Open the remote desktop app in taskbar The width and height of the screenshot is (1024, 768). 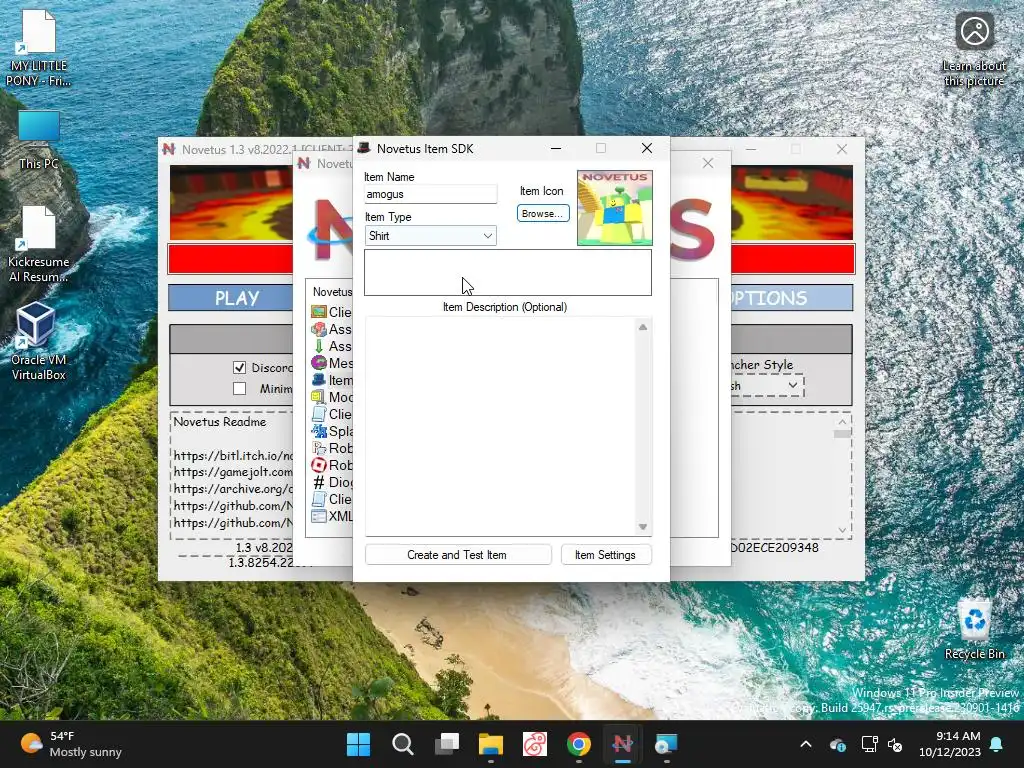pyautogui.click(x=666, y=744)
